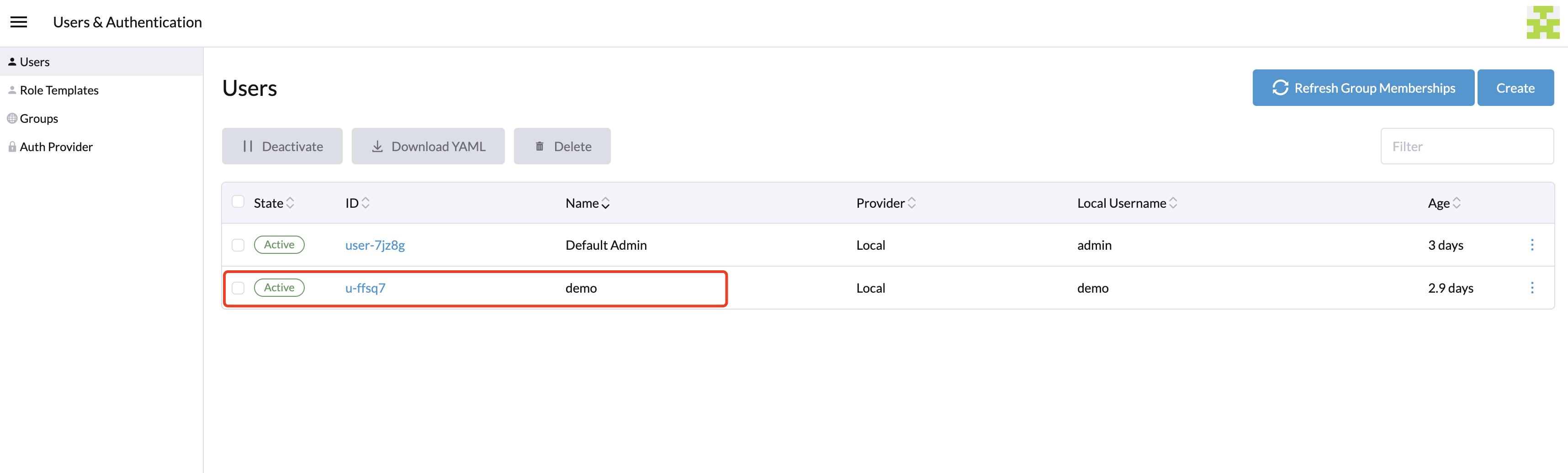Click the trash icon in Delete button
Screen dimensions: 1568x473
539,146
